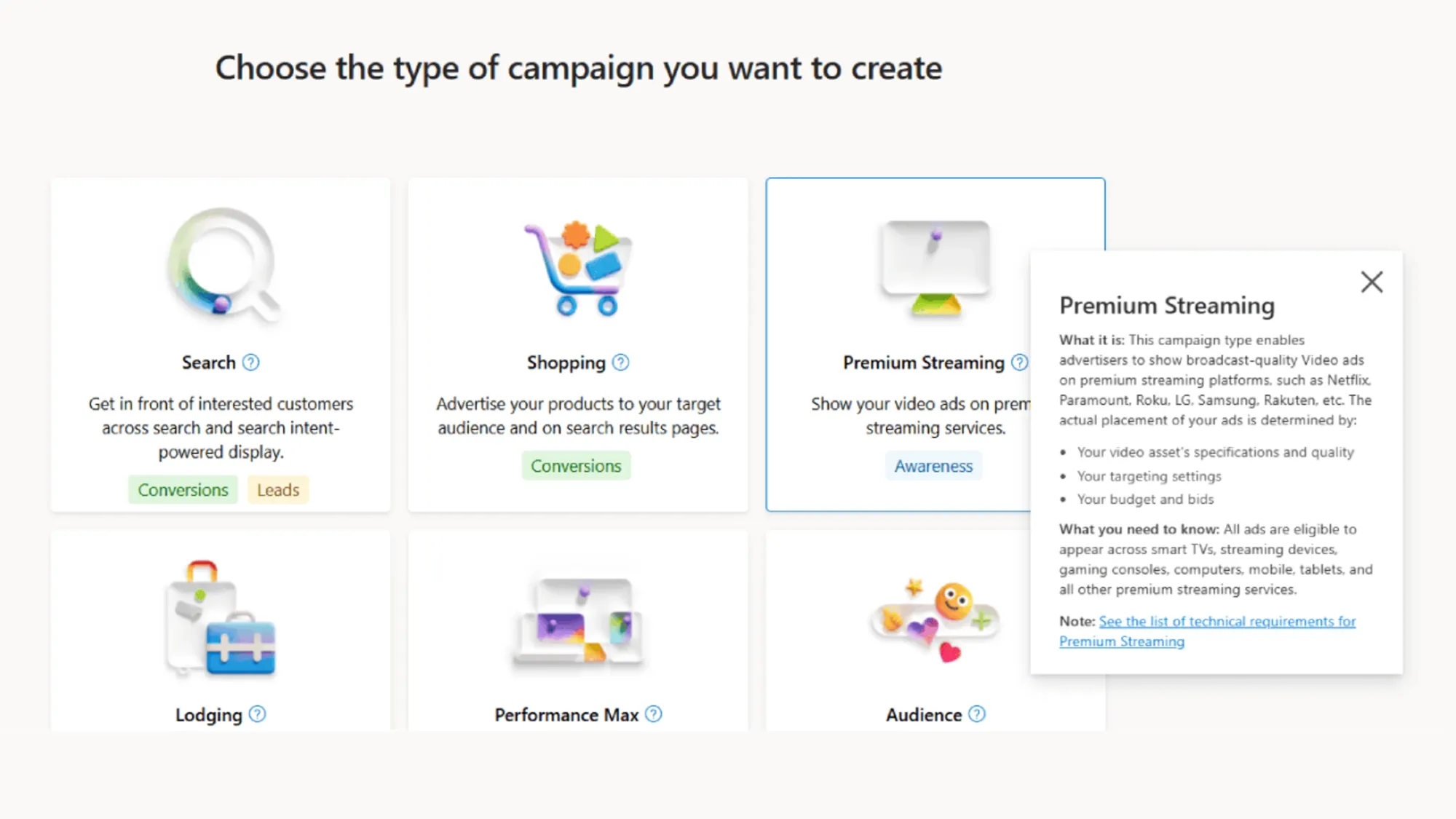Close the Premium Streaming info popup
Screen dimensions: 1456x819
point(1372,282)
